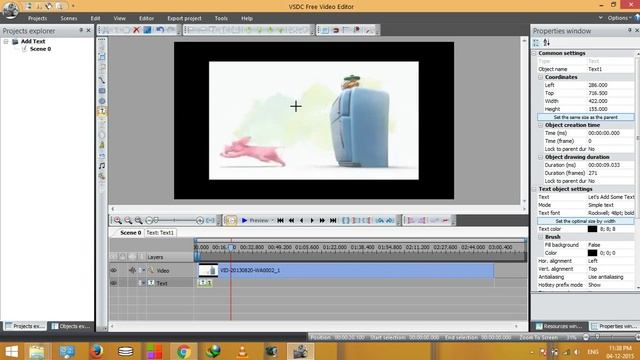
Task: Switch to the Resources window tab
Action: 559,326
